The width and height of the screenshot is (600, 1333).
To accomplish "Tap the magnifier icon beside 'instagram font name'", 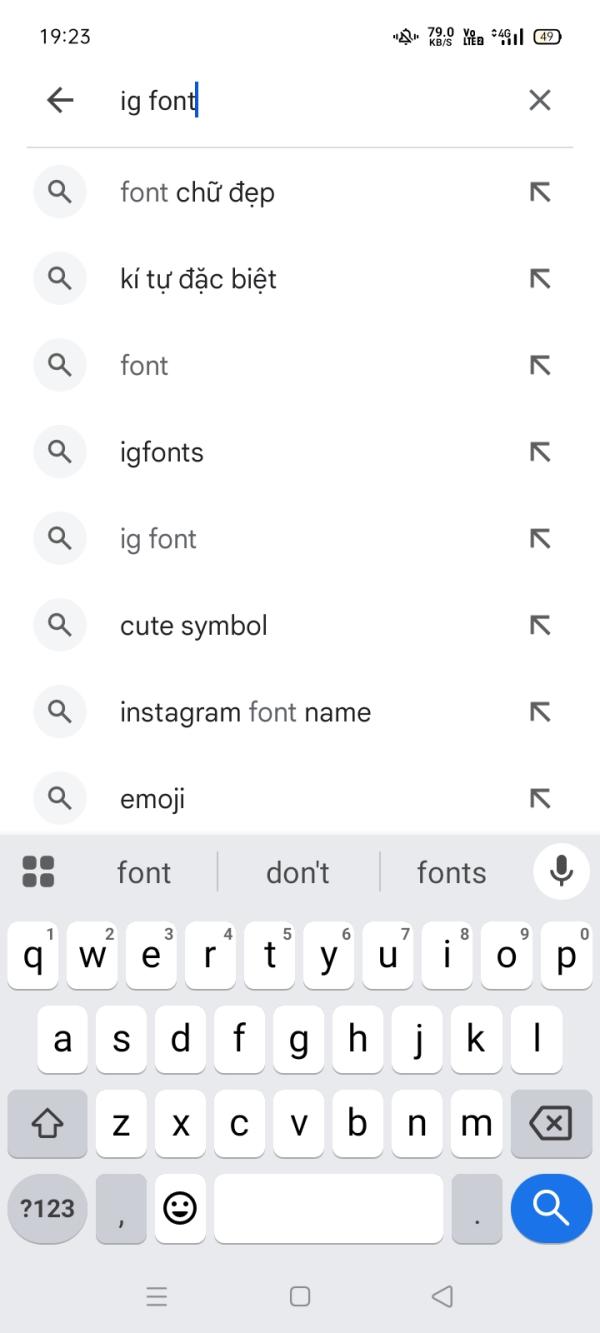I will [x=60, y=712].
